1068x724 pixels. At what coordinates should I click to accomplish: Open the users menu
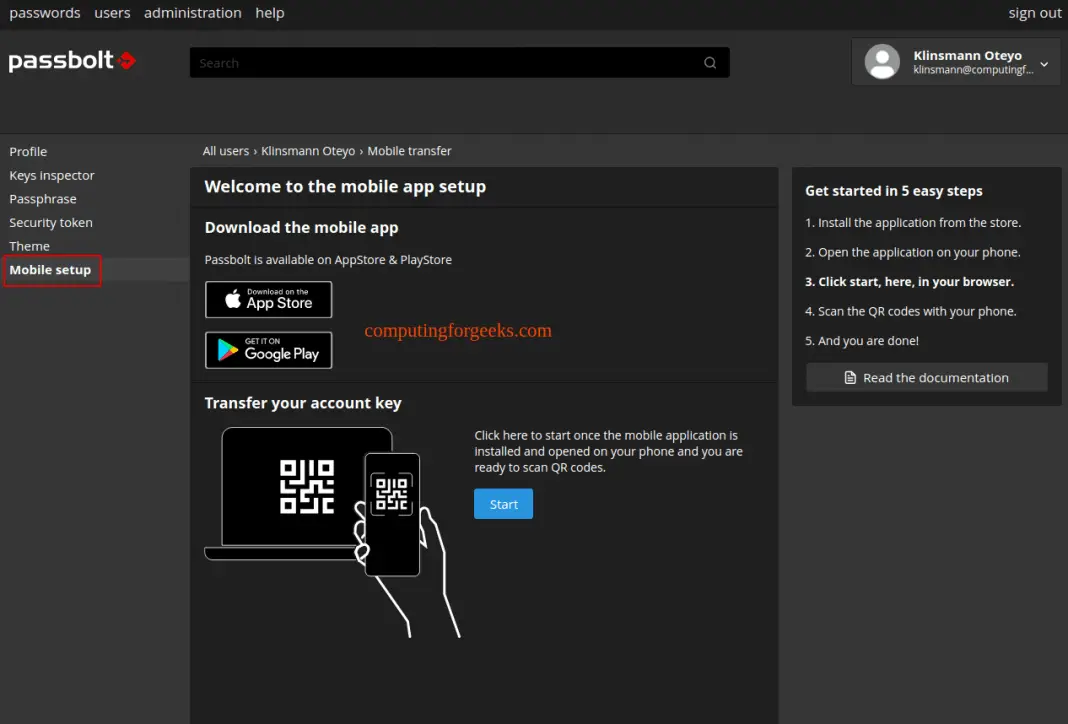click(112, 13)
